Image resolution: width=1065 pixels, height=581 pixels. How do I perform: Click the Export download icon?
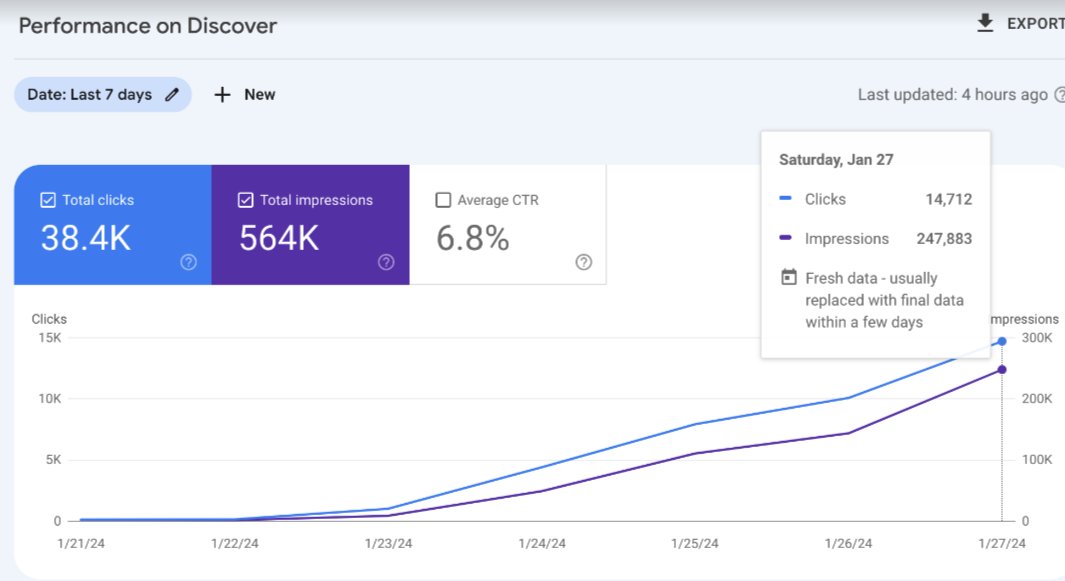click(985, 22)
